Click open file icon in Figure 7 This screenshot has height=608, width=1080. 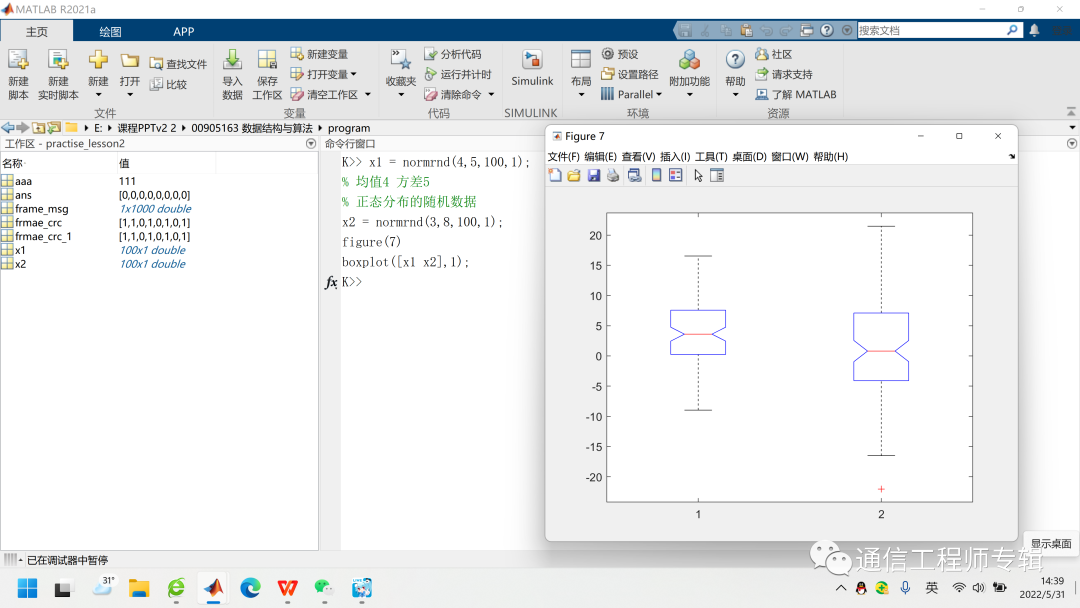pos(574,176)
